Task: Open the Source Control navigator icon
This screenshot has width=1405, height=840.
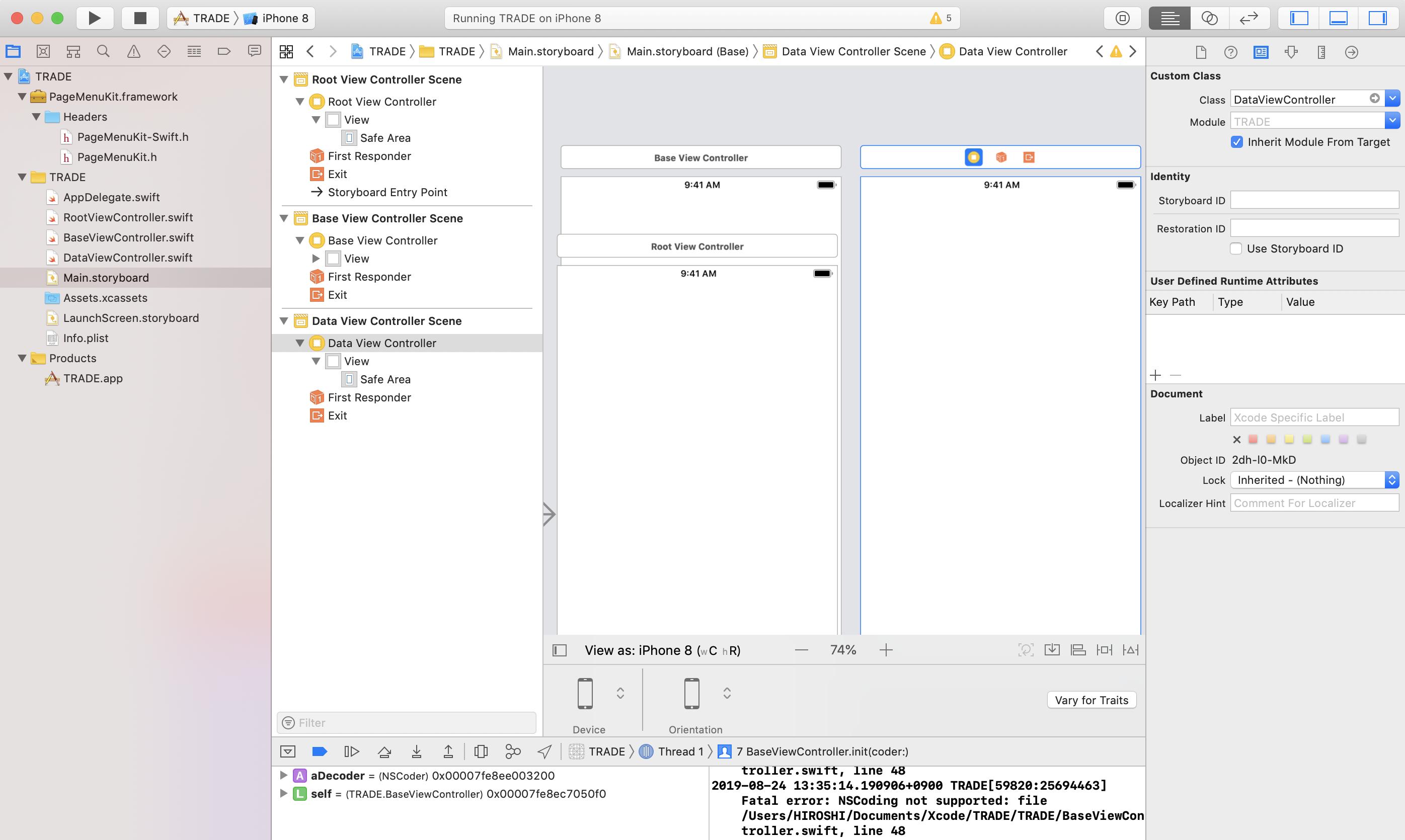Action: (x=43, y=51)
